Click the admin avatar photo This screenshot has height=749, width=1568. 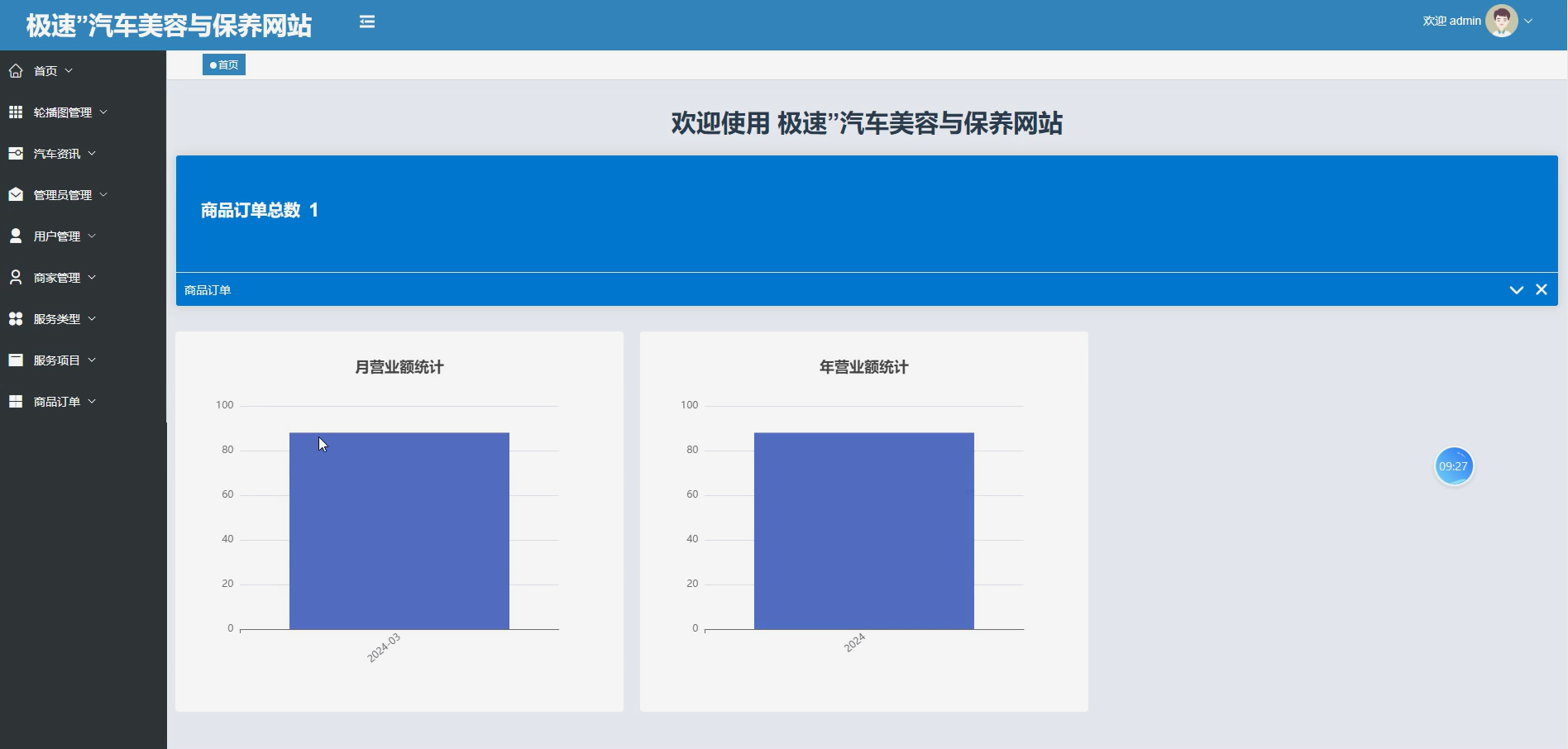click(1501, 20)
